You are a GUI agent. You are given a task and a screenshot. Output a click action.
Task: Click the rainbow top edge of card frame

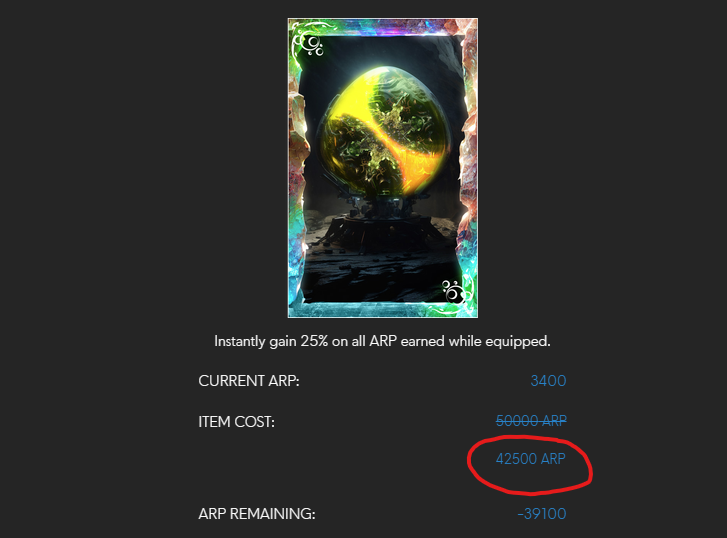[383, 27]
